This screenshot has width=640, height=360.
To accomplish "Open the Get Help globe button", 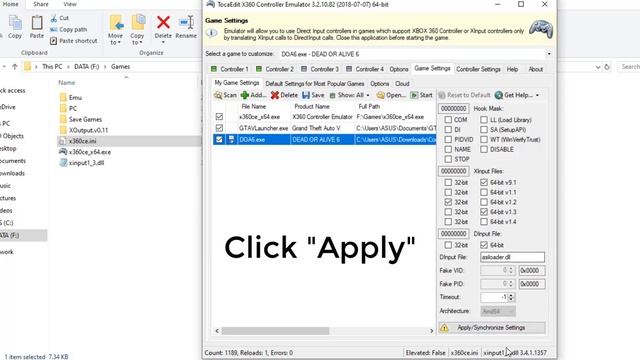I will (513, 95).
